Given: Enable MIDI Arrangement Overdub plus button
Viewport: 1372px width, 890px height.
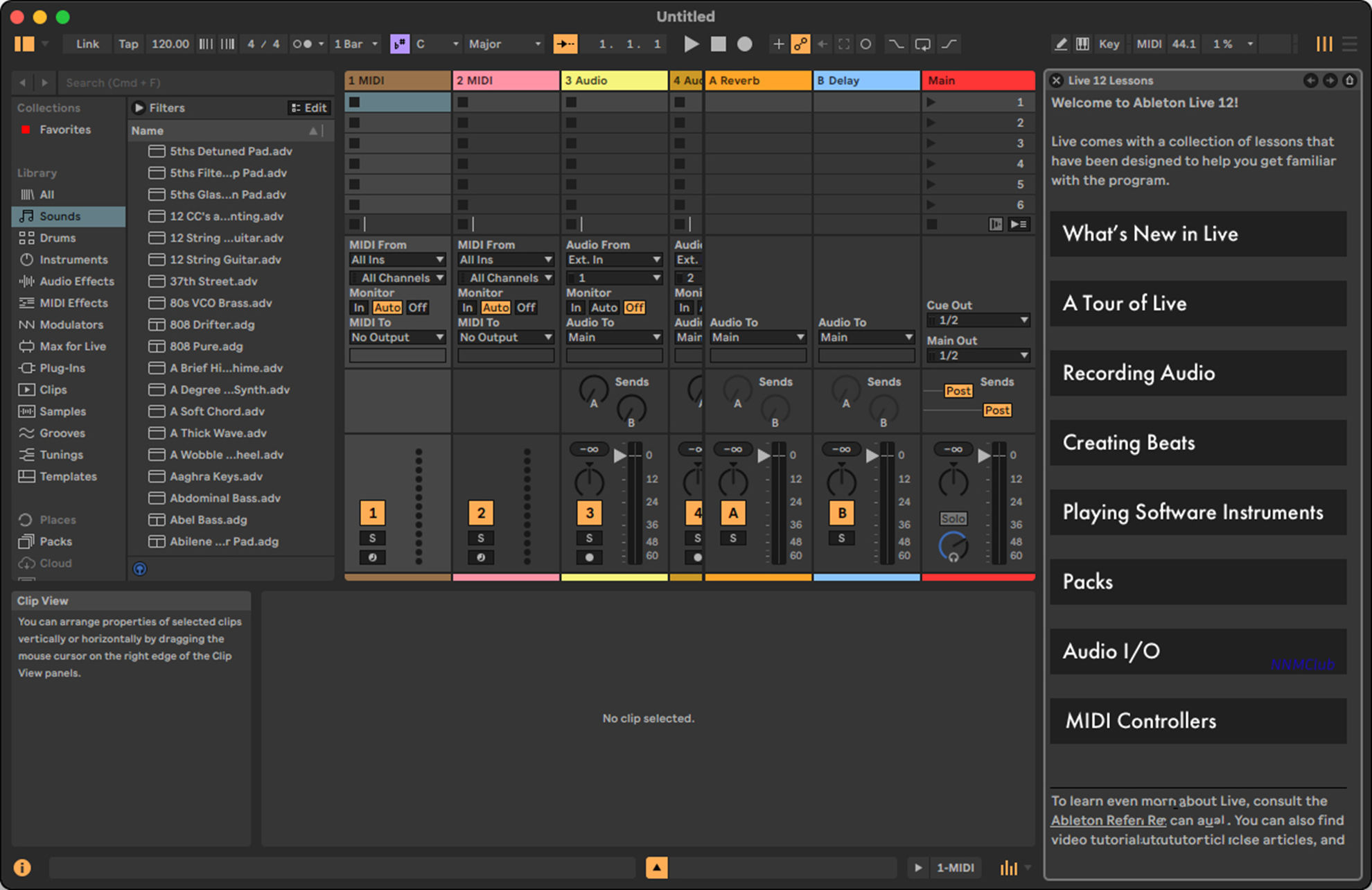Looking at the screenshot, I should (x=779, y=44).
